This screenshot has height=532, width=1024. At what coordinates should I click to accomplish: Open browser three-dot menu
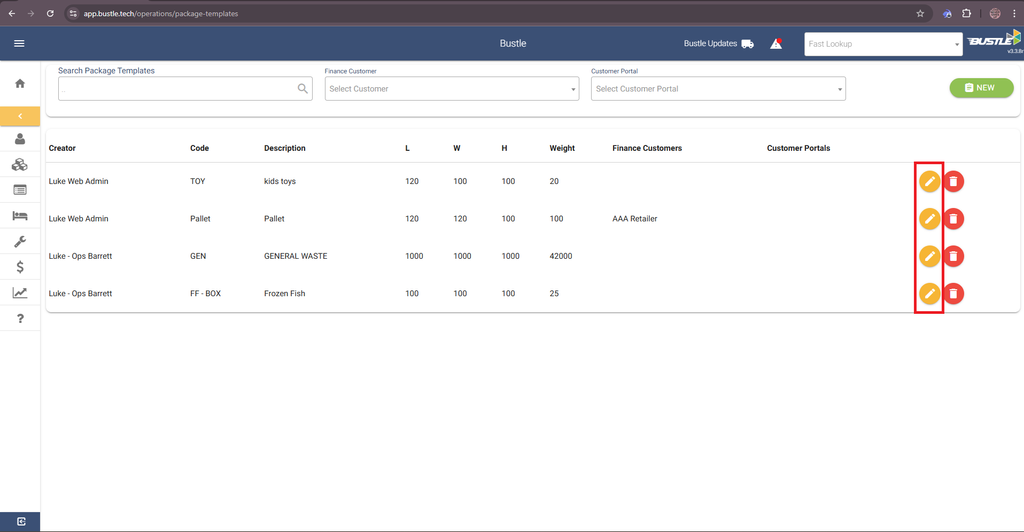pyautogui.click(x=1014, y=13)
